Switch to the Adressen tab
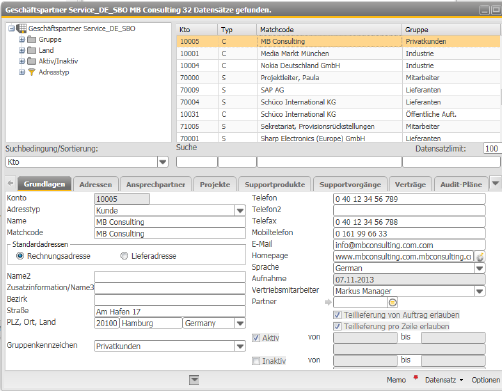Image resolution: width=502 pixels, height=391 pixels. 96,184
